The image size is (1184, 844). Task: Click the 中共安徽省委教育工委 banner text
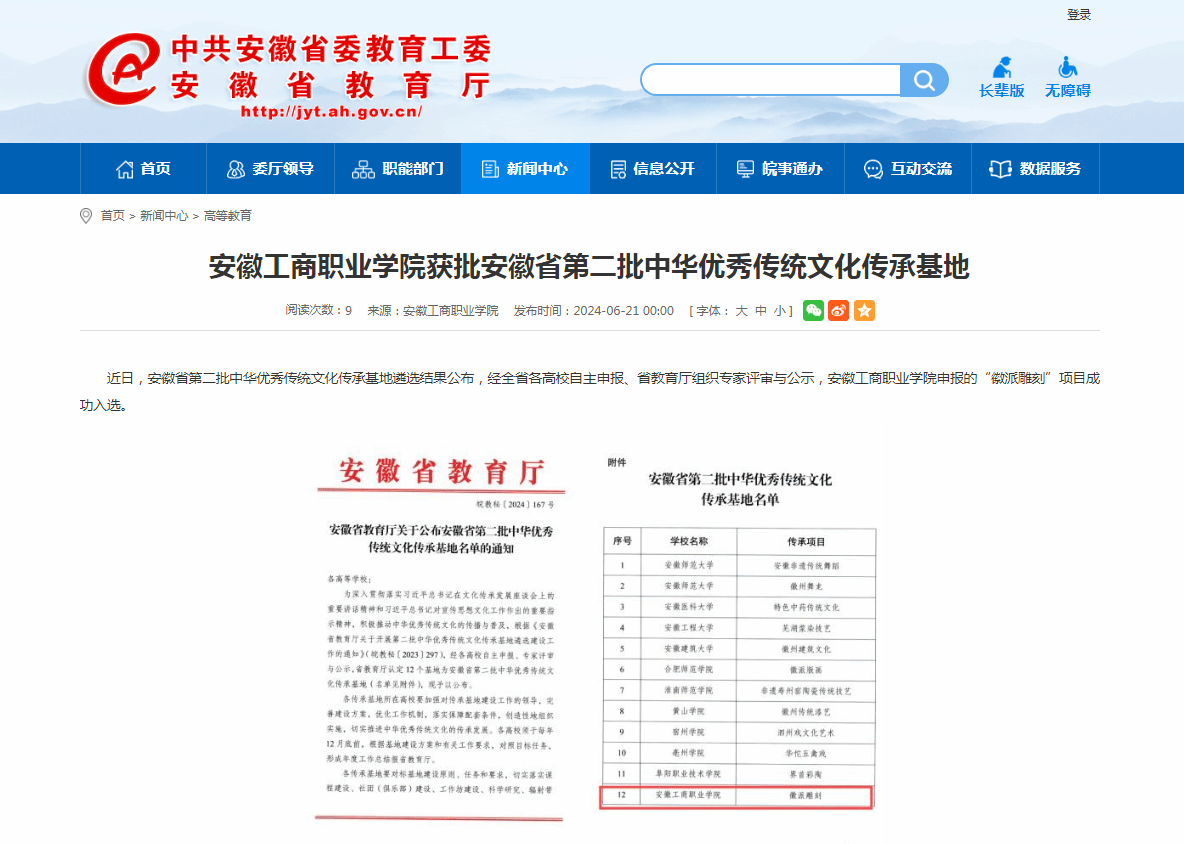331,49
